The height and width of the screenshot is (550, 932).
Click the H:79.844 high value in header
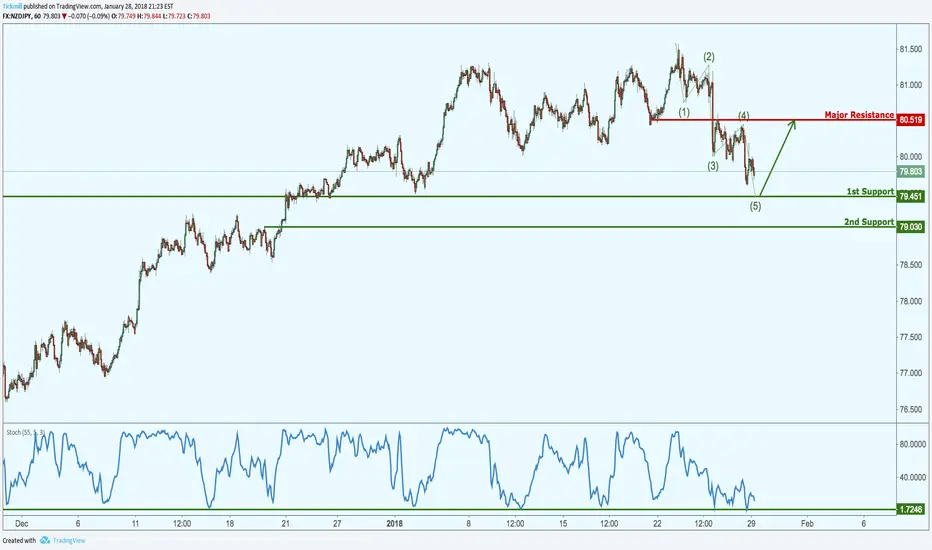[x=149, y=16]
